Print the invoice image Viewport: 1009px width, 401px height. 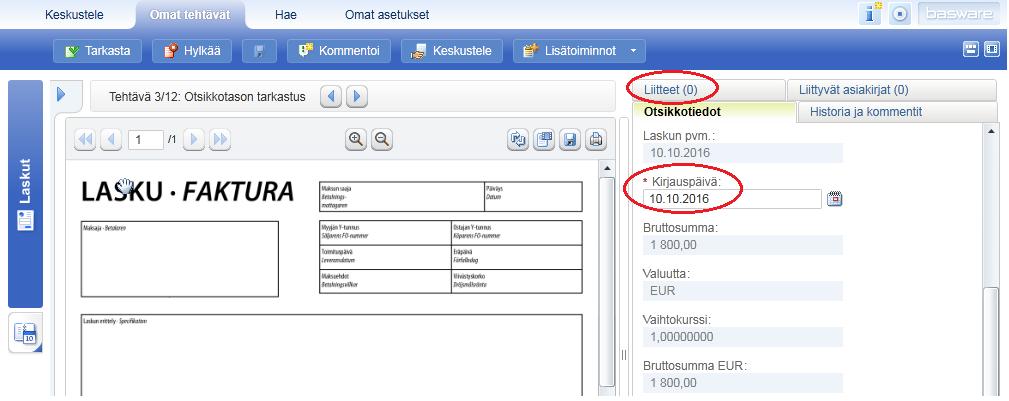(x=596, y=140)
